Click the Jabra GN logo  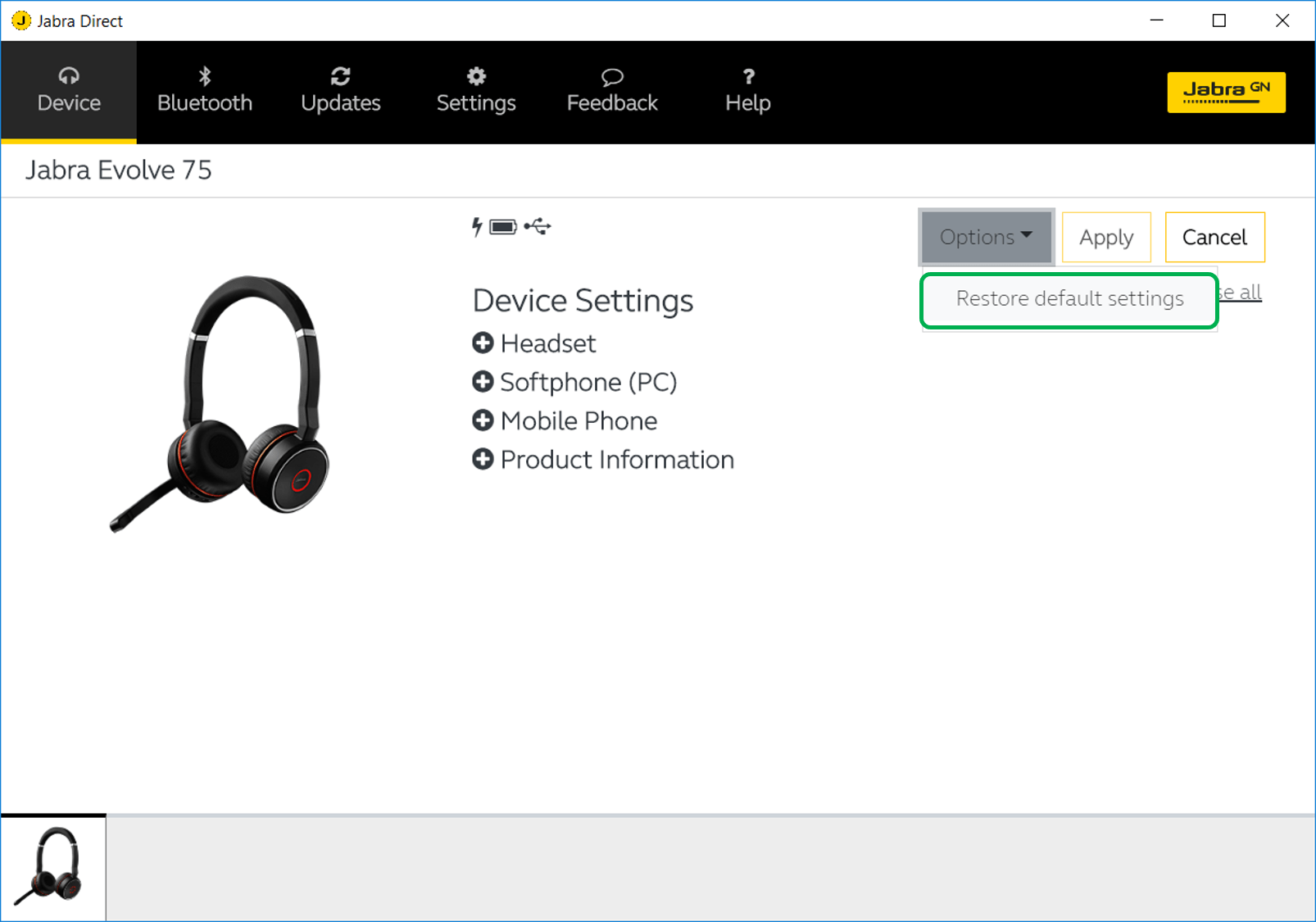pos(1226,92)
